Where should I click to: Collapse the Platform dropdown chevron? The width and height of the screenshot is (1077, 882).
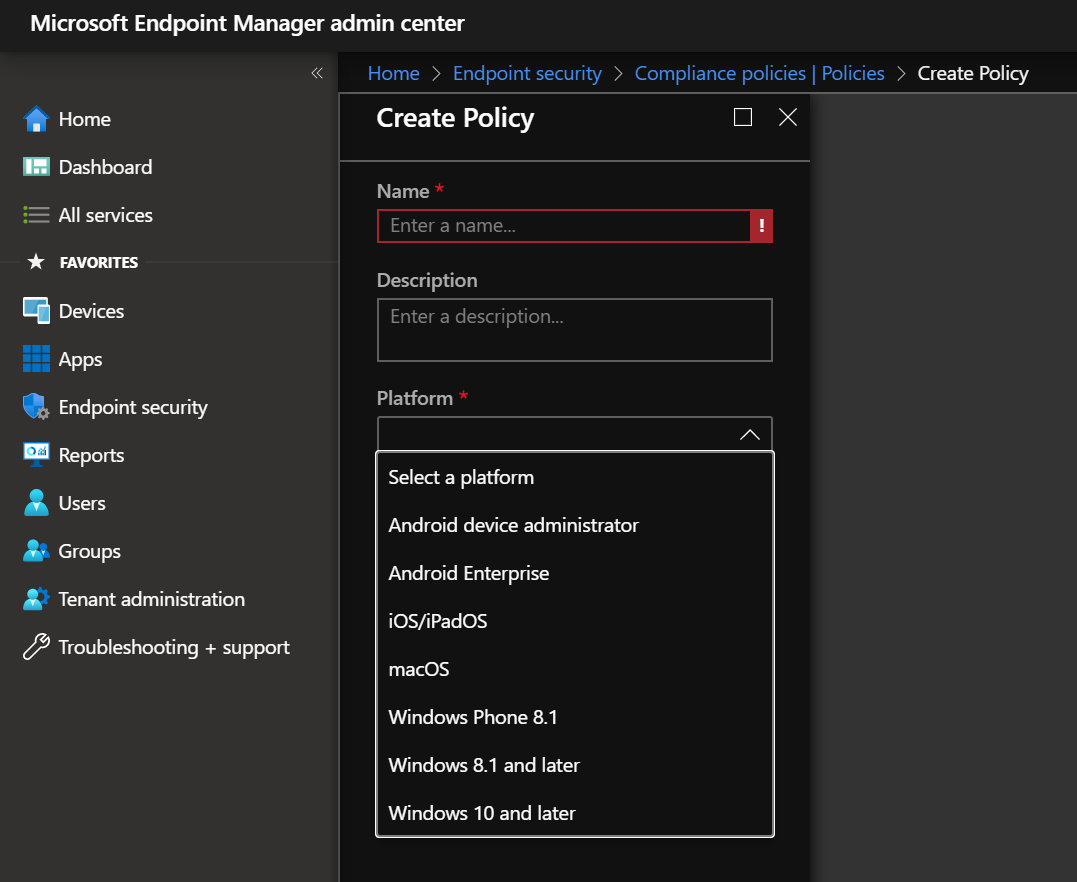pos(749,434)
